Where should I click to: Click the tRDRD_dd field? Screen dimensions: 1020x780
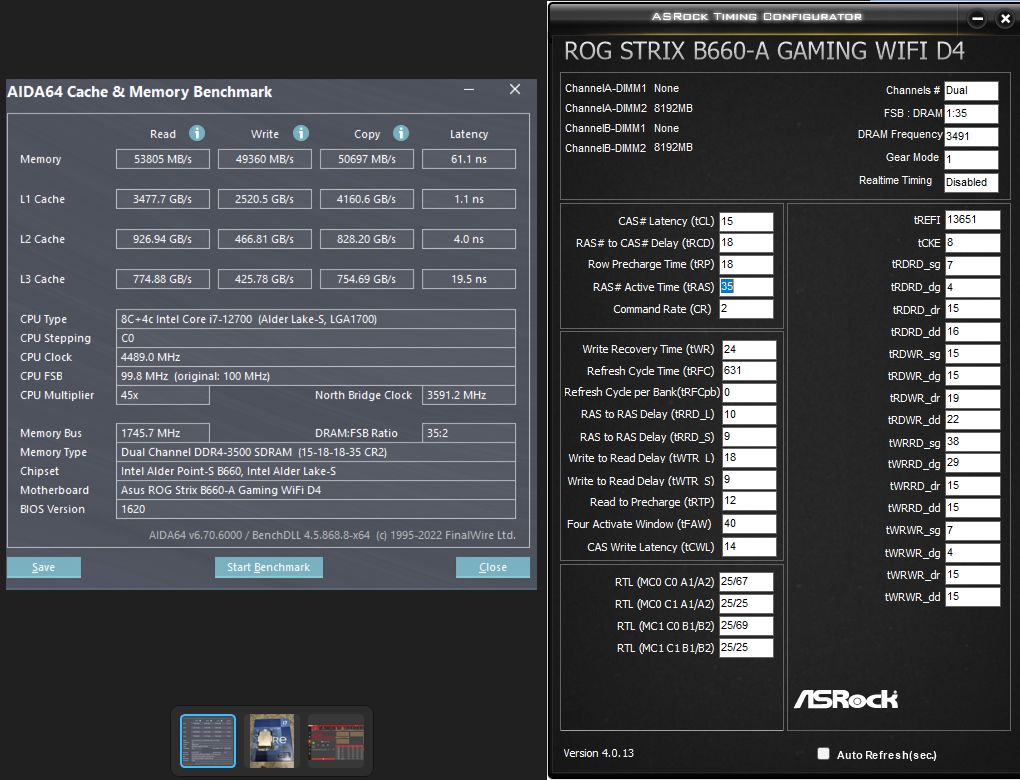coord(972,332)
